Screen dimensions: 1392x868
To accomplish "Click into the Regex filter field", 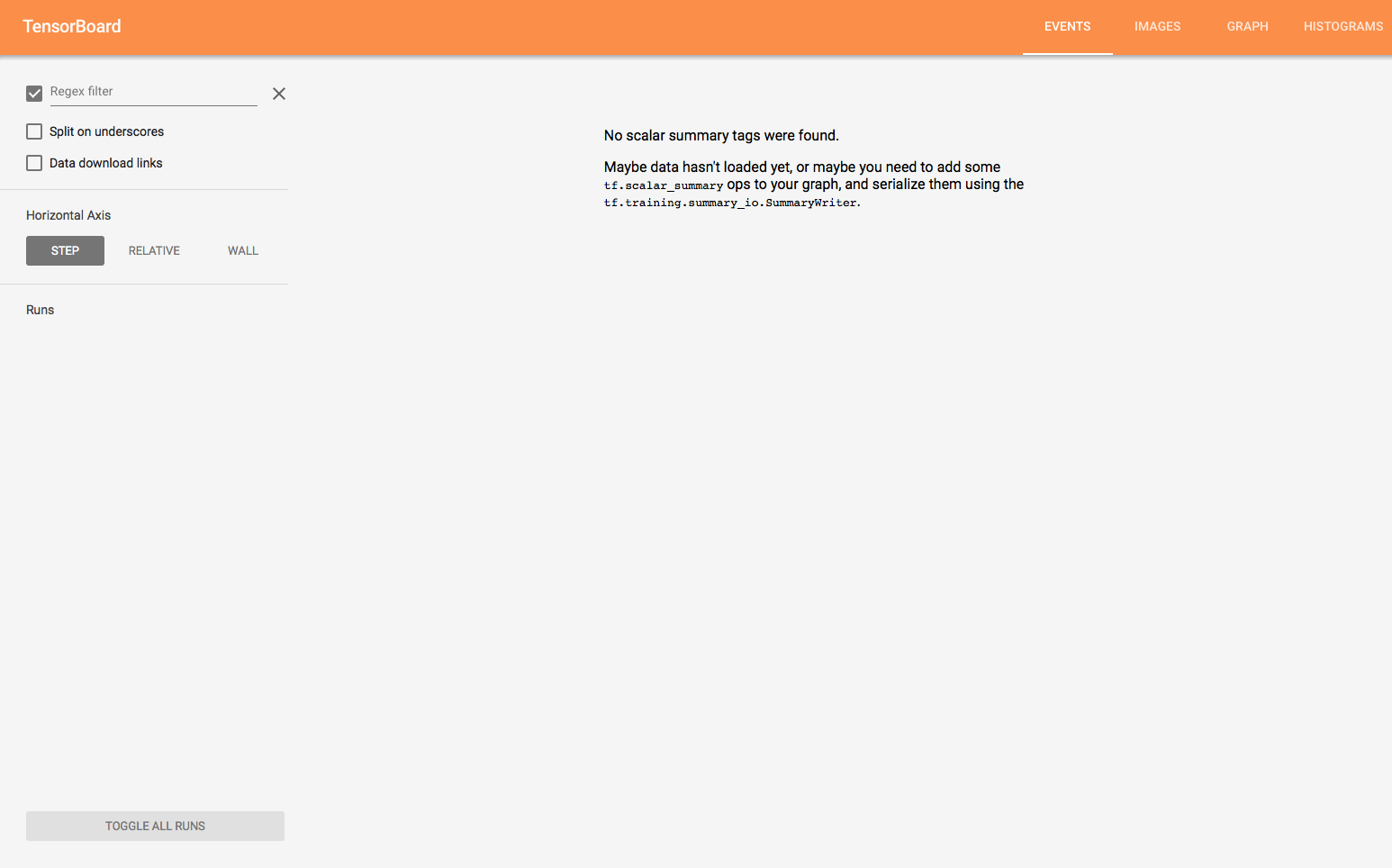I will (153, 92).
